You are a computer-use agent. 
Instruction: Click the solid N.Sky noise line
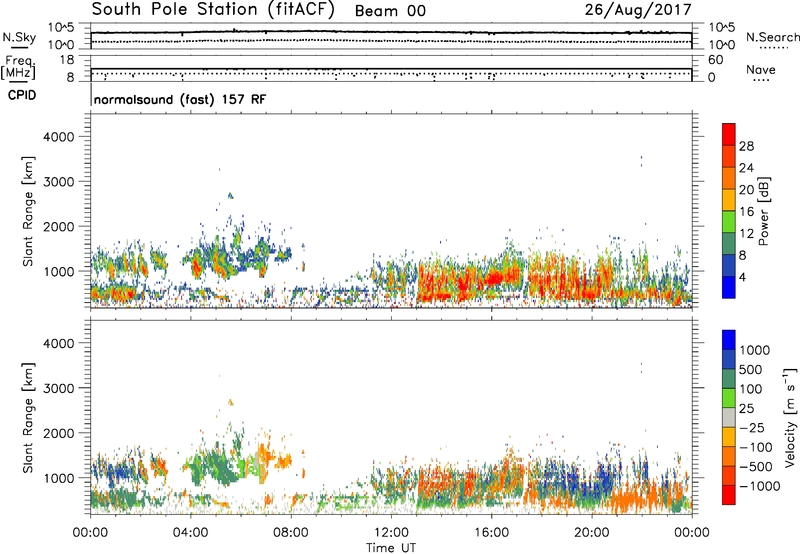click(391, 32)
